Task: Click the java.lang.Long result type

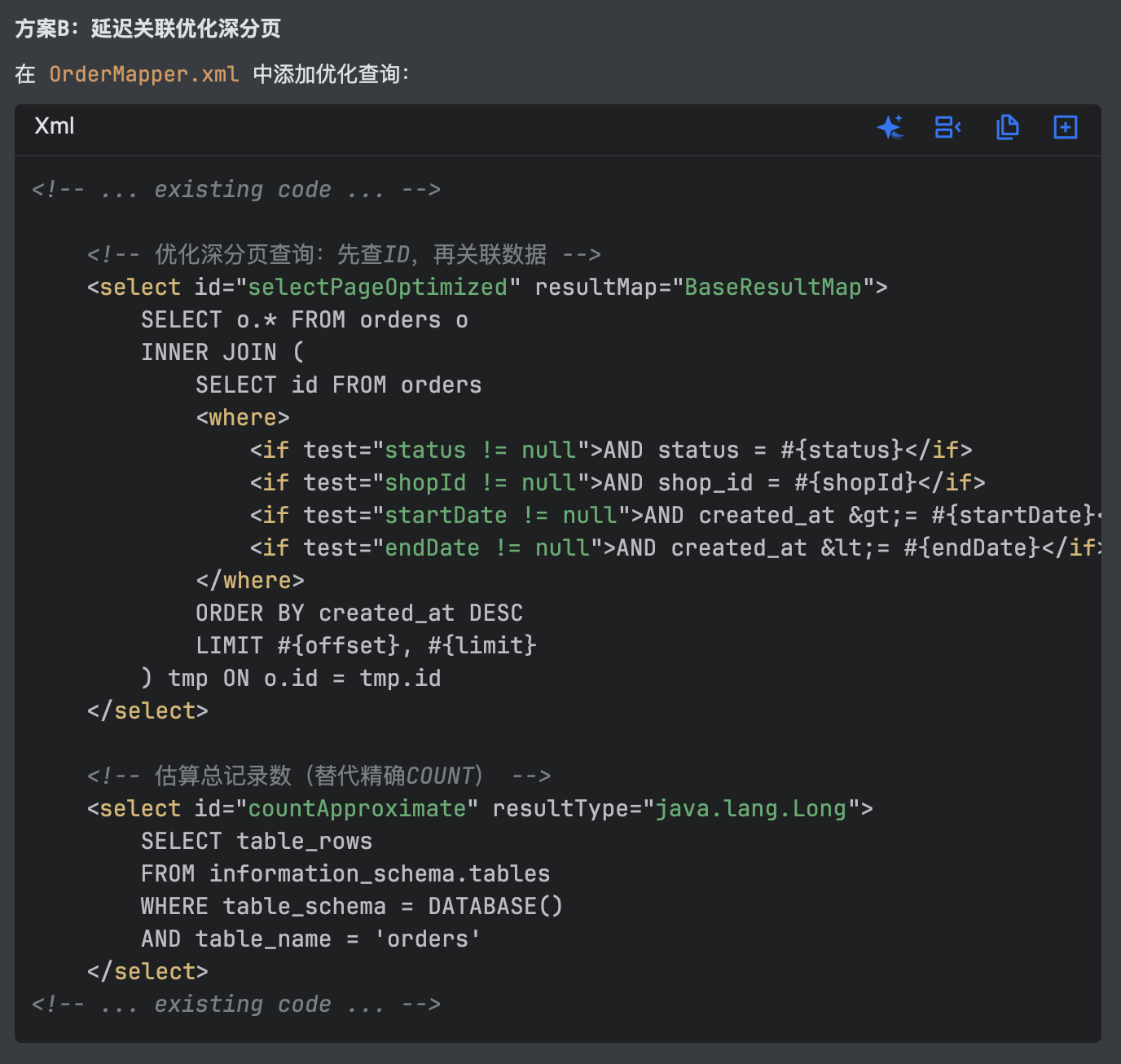Action: 750,808
